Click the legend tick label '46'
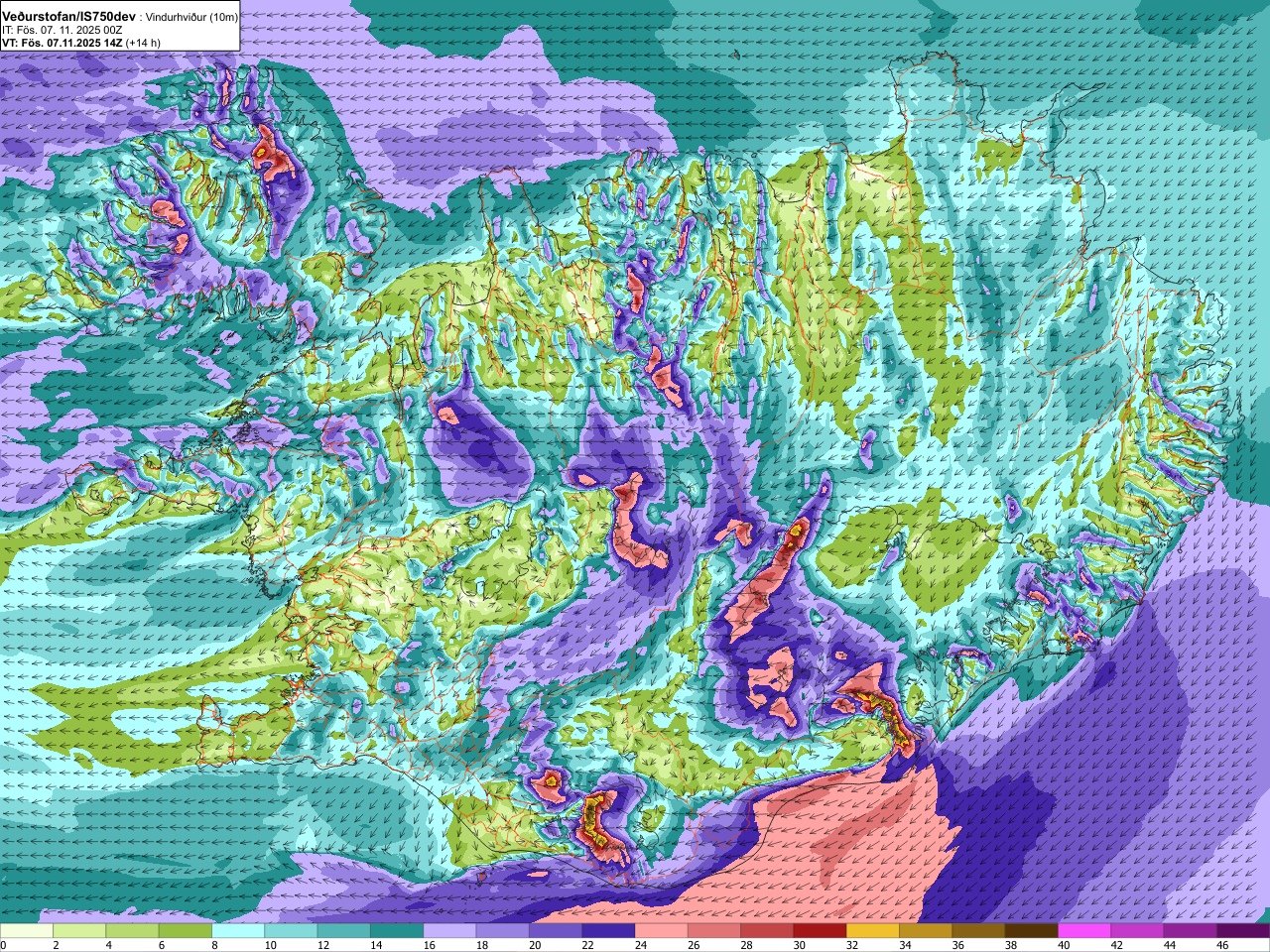Viewport: 1270px width, 952px height. (x=1222, y=945)
